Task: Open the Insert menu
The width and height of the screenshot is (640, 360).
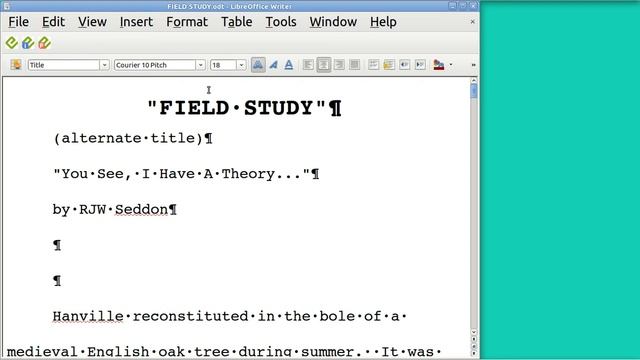Action: click(136, 22)
